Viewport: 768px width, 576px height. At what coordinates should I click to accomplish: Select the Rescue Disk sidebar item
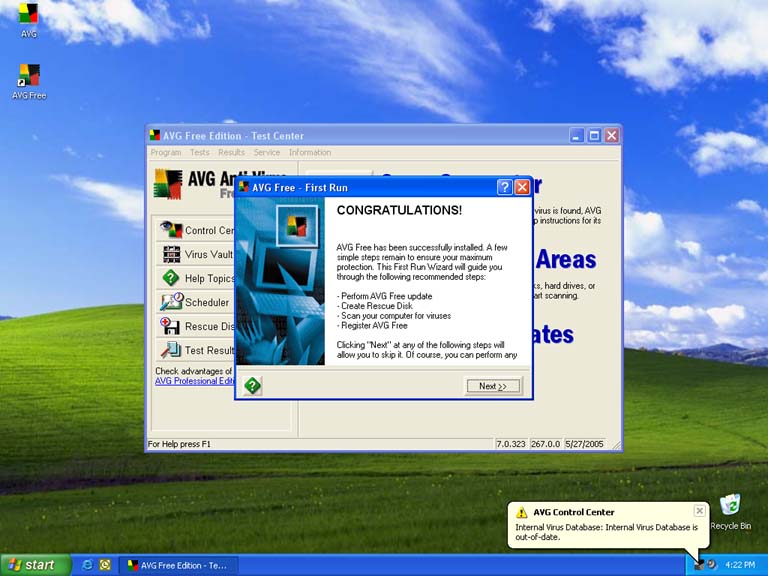click(196, 326)
